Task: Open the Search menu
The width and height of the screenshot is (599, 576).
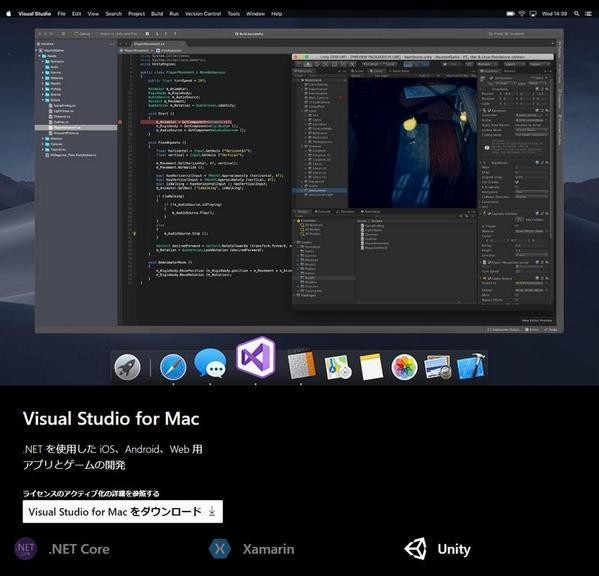Action: click(x=113, y=14)
